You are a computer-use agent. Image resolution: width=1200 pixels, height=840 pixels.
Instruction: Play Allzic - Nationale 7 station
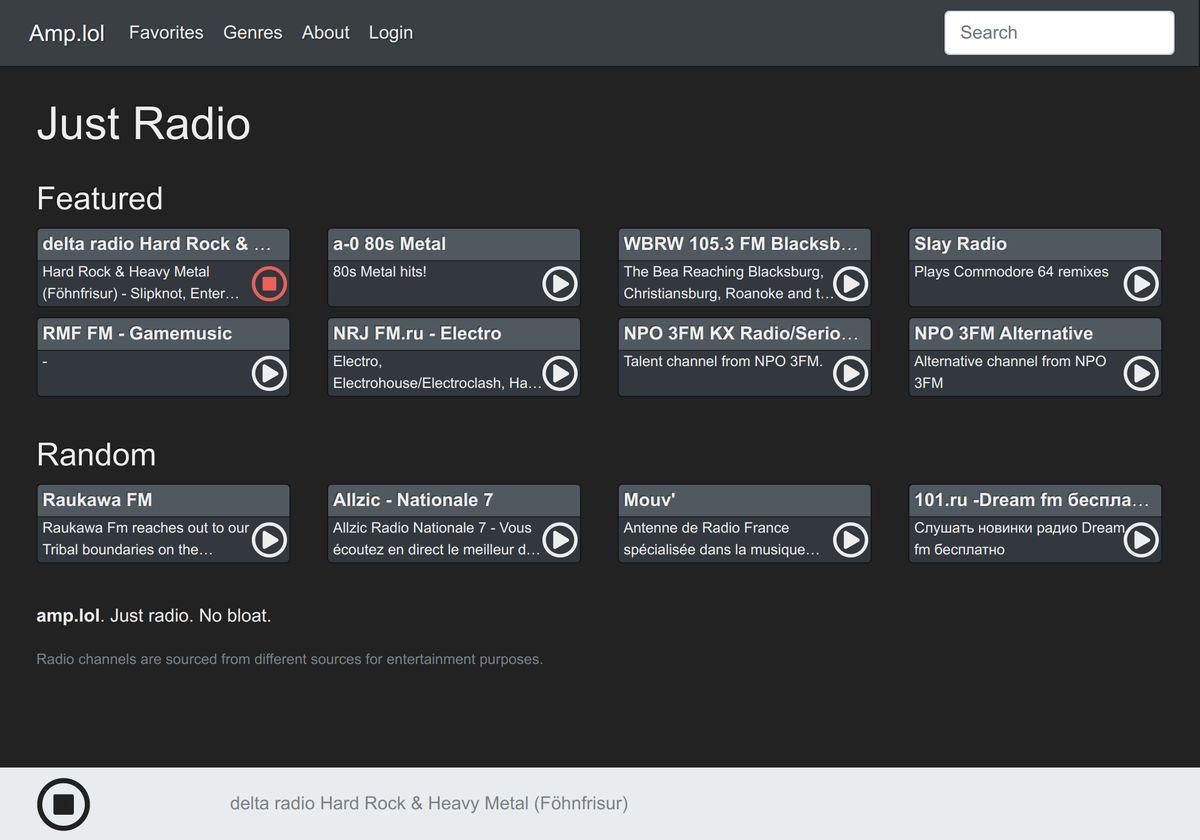point(559,540)
